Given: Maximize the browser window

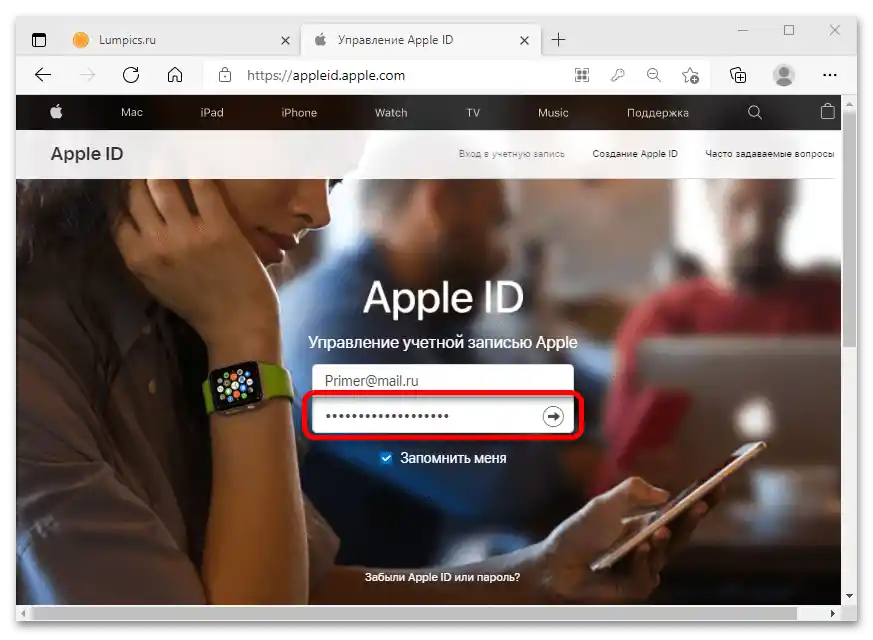Looking at the screenshot, I should (788, 30).
